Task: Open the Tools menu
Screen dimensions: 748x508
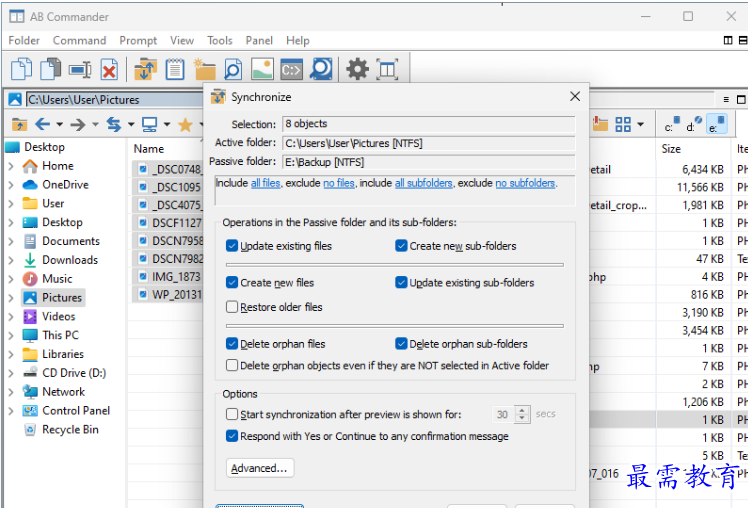Action: pos(219,41)
